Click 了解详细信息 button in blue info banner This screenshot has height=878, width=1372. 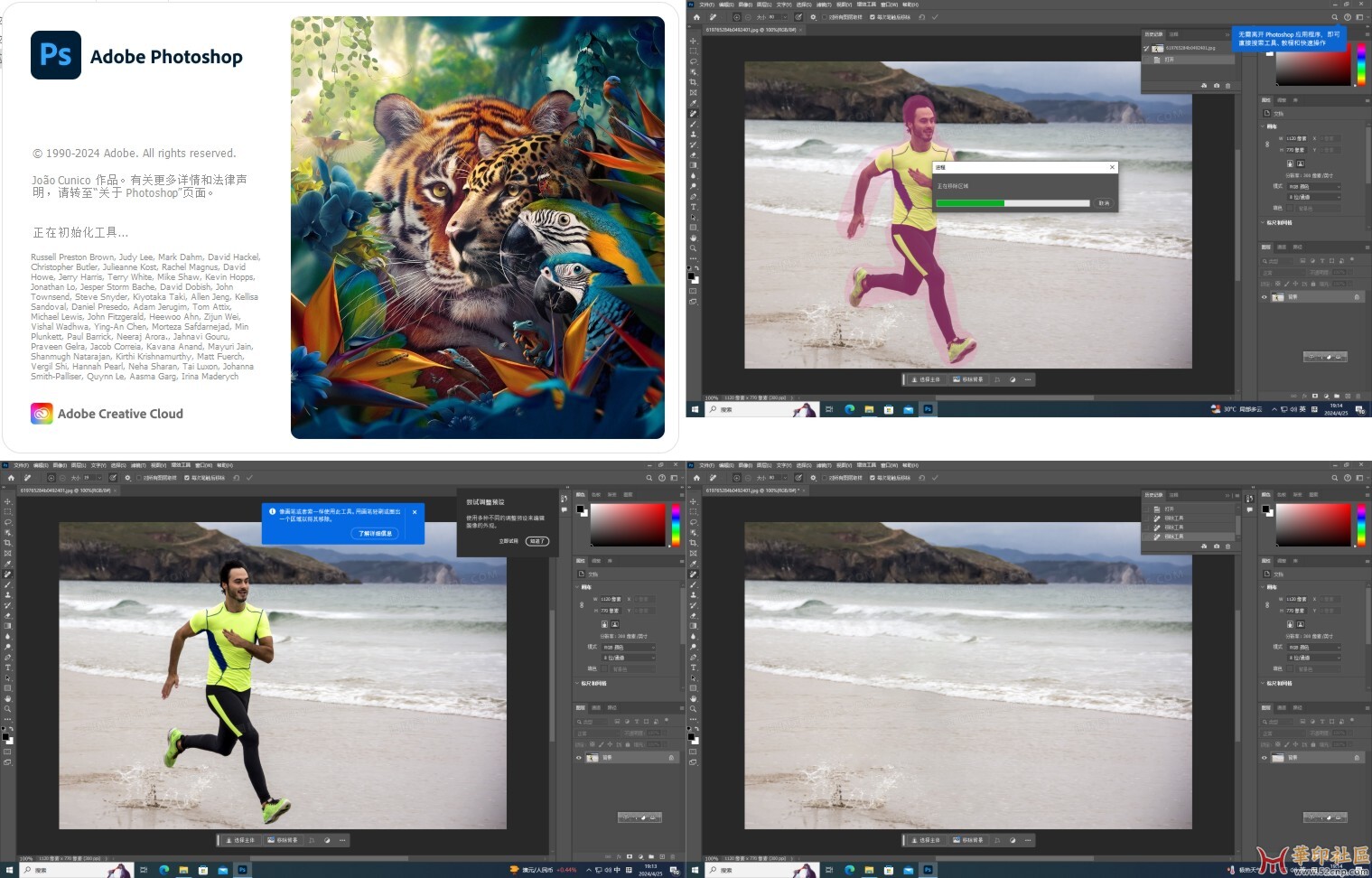(x=375, y=534)
